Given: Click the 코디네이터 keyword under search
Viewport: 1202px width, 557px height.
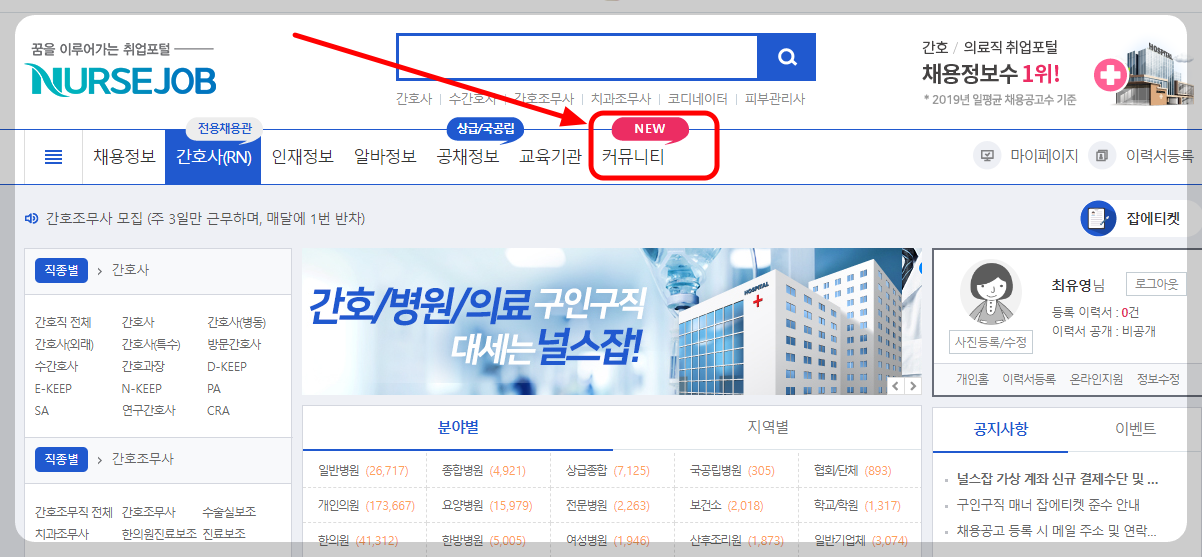Looking at the screenshot, I should [698, 99].
